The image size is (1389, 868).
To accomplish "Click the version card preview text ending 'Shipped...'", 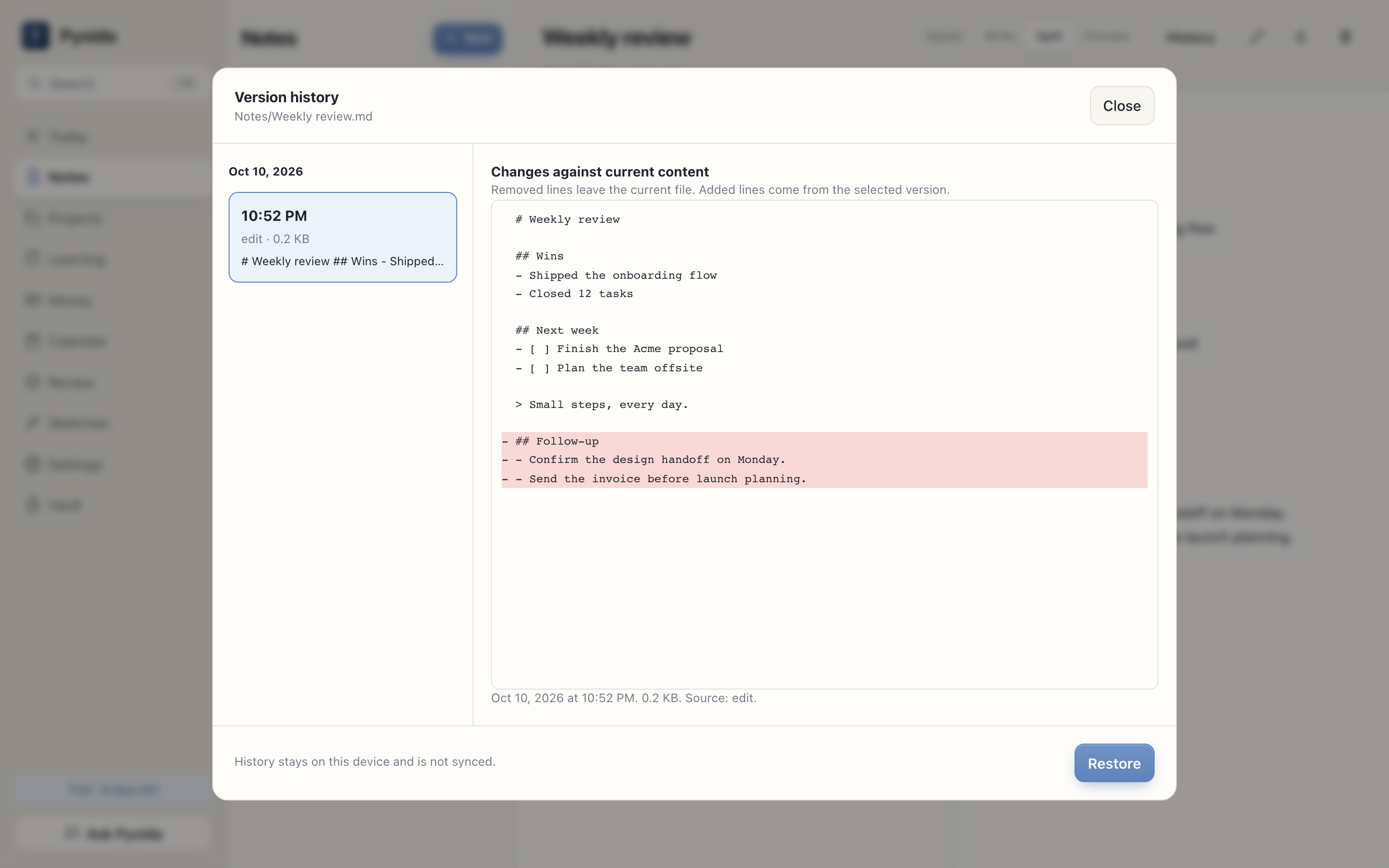I will pos(342,261).
